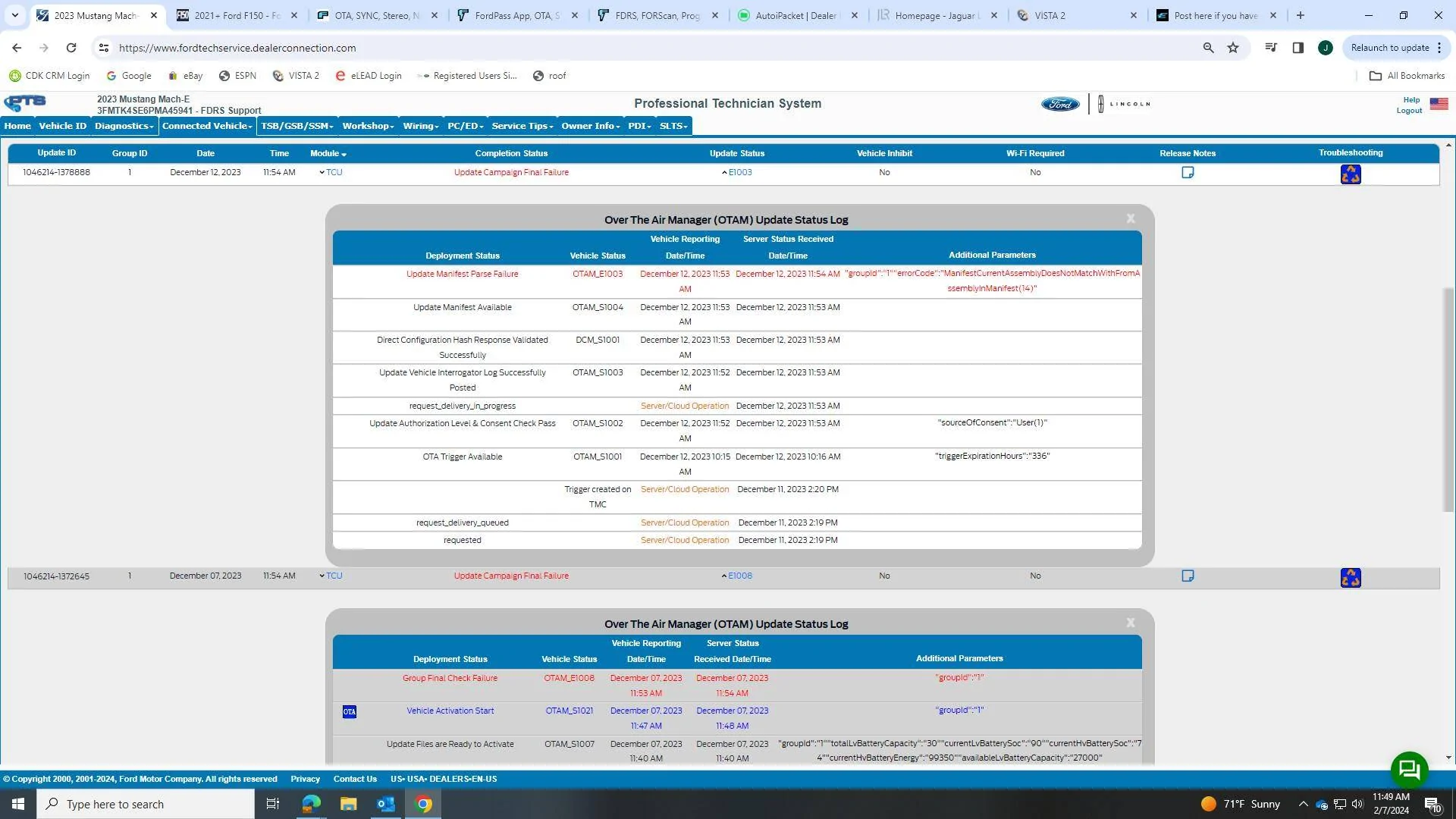Click the PTS logo
Image resolution: width=1456 pixels, height=819 pixels.
coord(25,102)
